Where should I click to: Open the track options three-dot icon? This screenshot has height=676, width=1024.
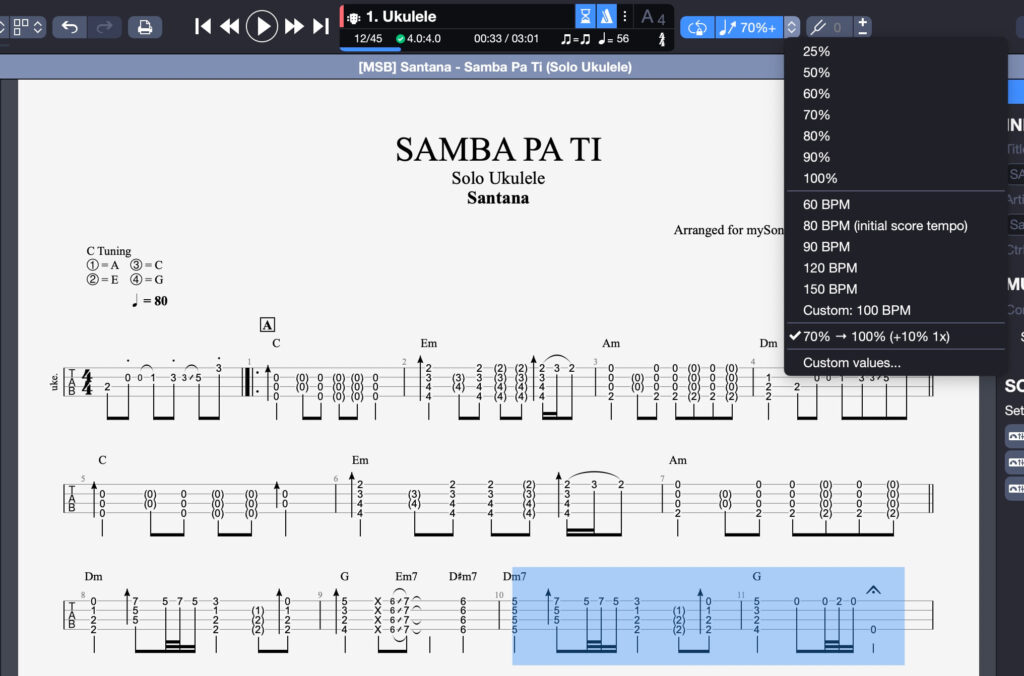coord(625,16)
